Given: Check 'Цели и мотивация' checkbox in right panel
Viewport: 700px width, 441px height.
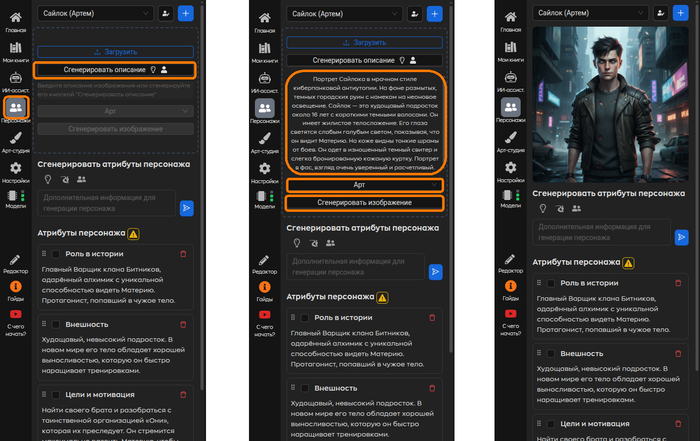Looking at the screenshot, I should pos(550,423).
